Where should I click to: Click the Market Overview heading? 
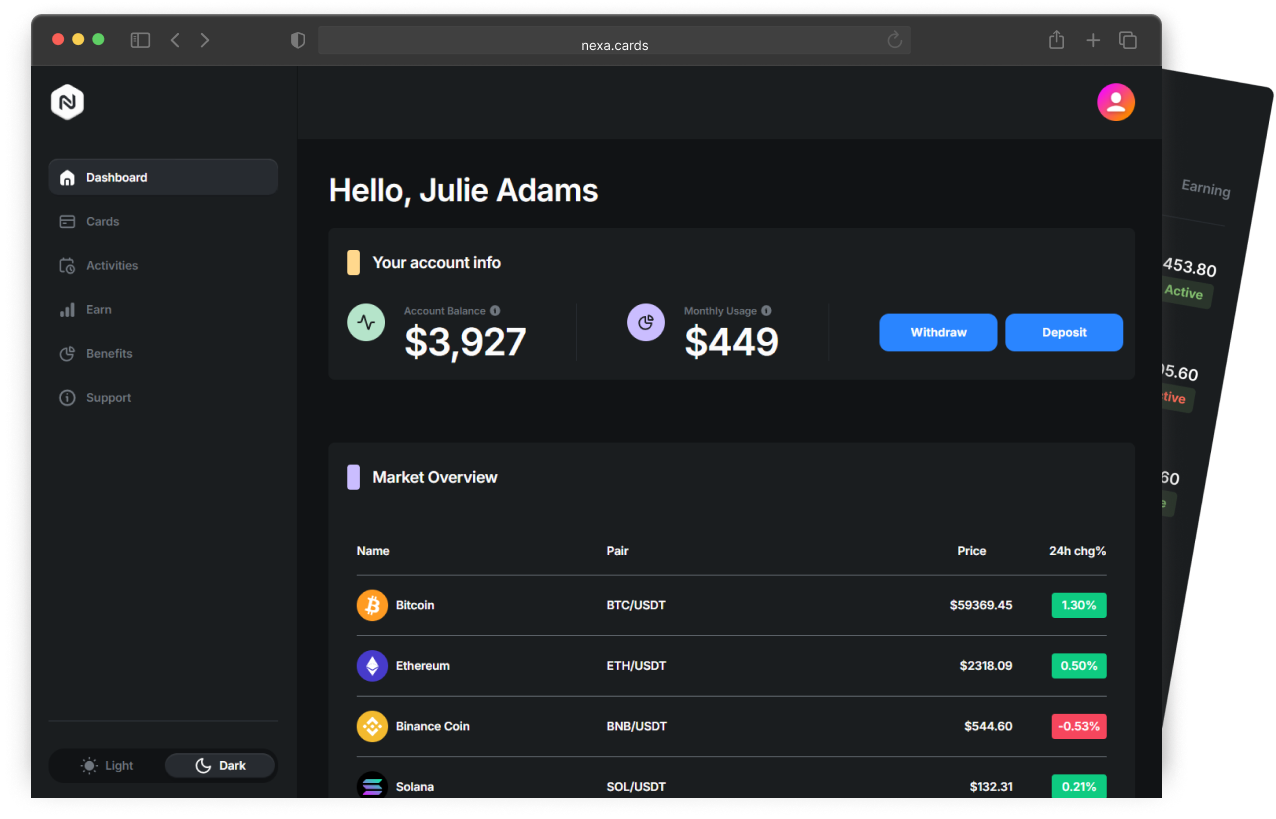pyautogui.click(x=435, y=477)
